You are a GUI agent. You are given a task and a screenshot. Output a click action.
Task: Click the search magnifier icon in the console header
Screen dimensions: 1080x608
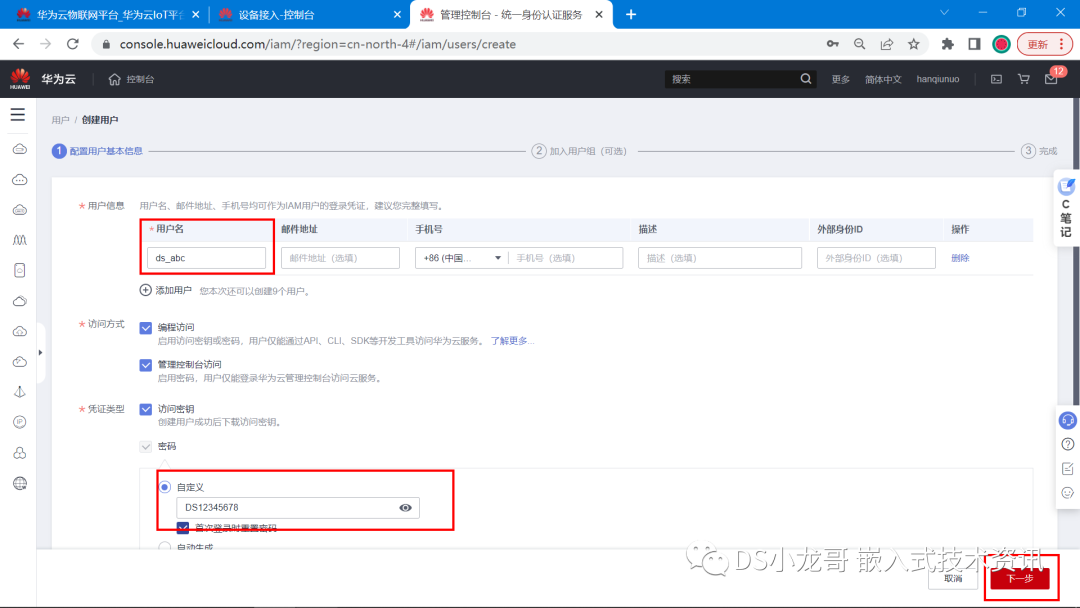coord(806,78)
